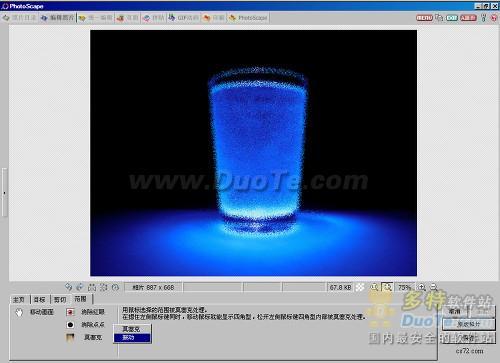500x363 pixels.
Task: Click the rotate right icon below the image
Action: [x=80, y=287]
